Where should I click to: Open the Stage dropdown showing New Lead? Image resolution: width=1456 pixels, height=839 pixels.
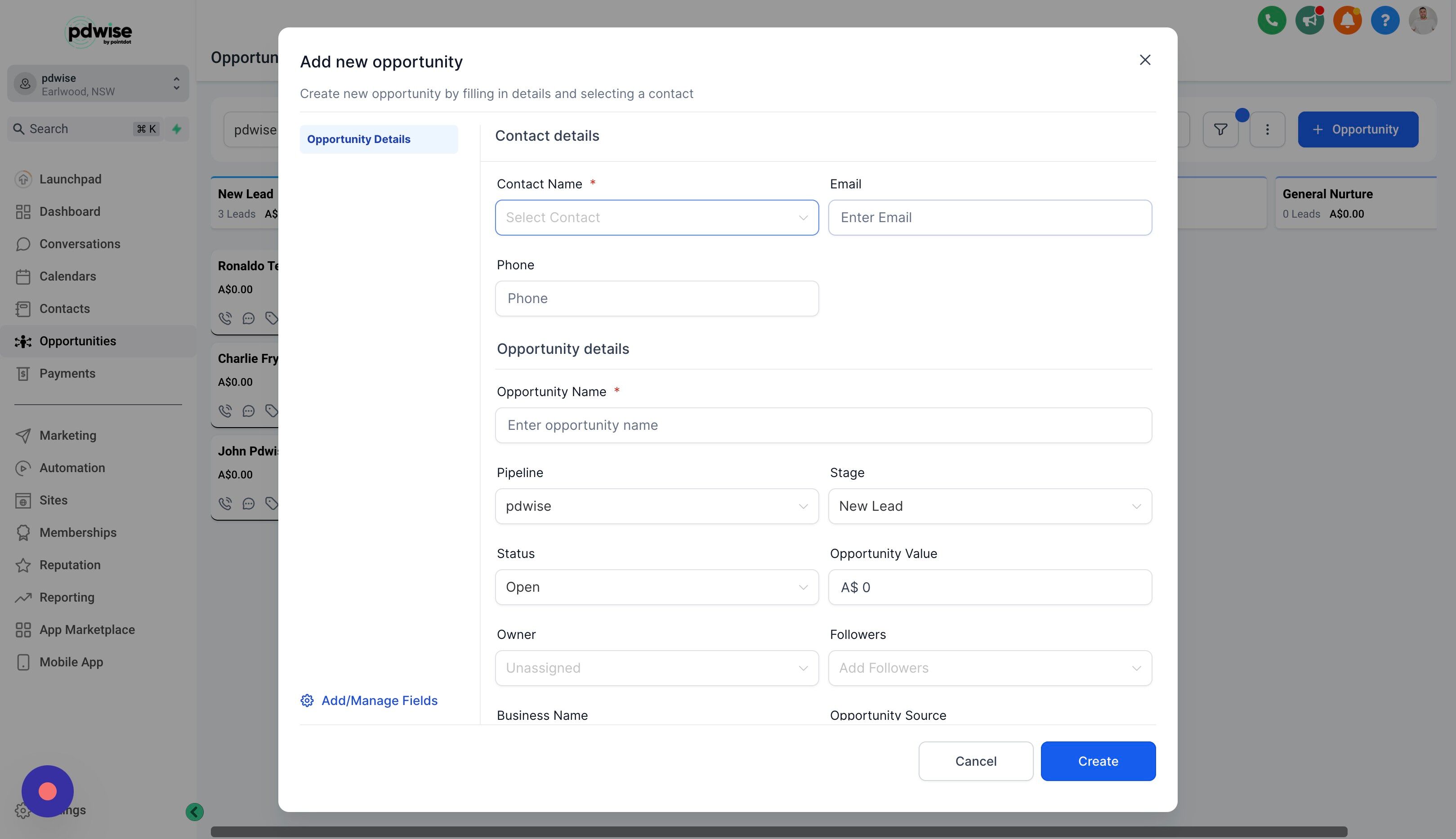[989, 507]
